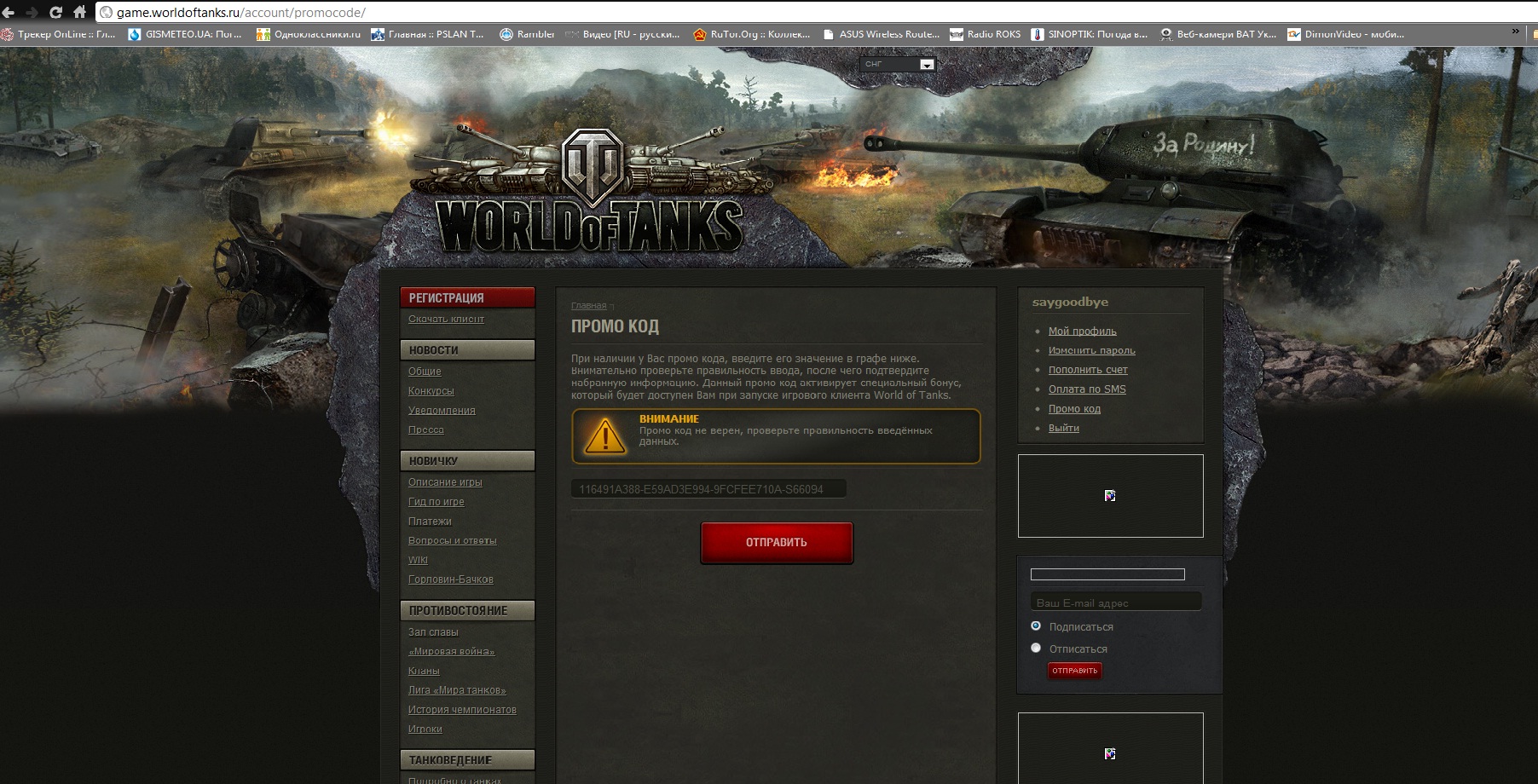
Task: Open the НОВИЧКУ menu section
Action: (467, 461)
